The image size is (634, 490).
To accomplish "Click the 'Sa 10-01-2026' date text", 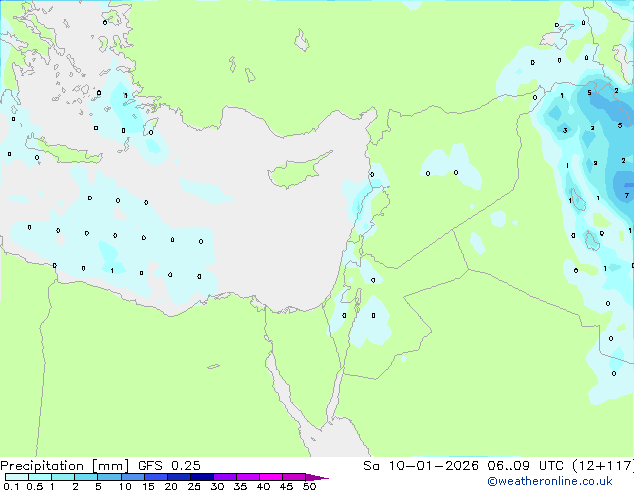I will [x=421, y=466].
